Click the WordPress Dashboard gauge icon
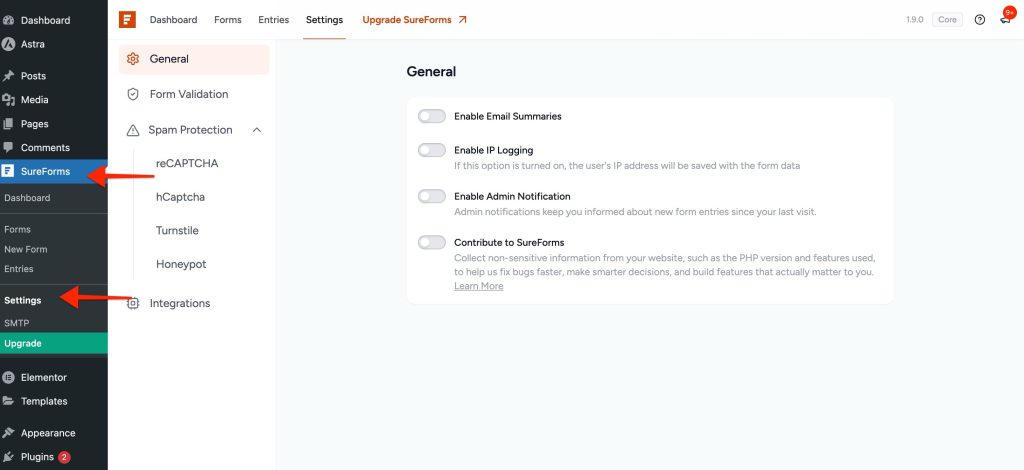Screen dimensions: 1024x470 coord(8,20)
